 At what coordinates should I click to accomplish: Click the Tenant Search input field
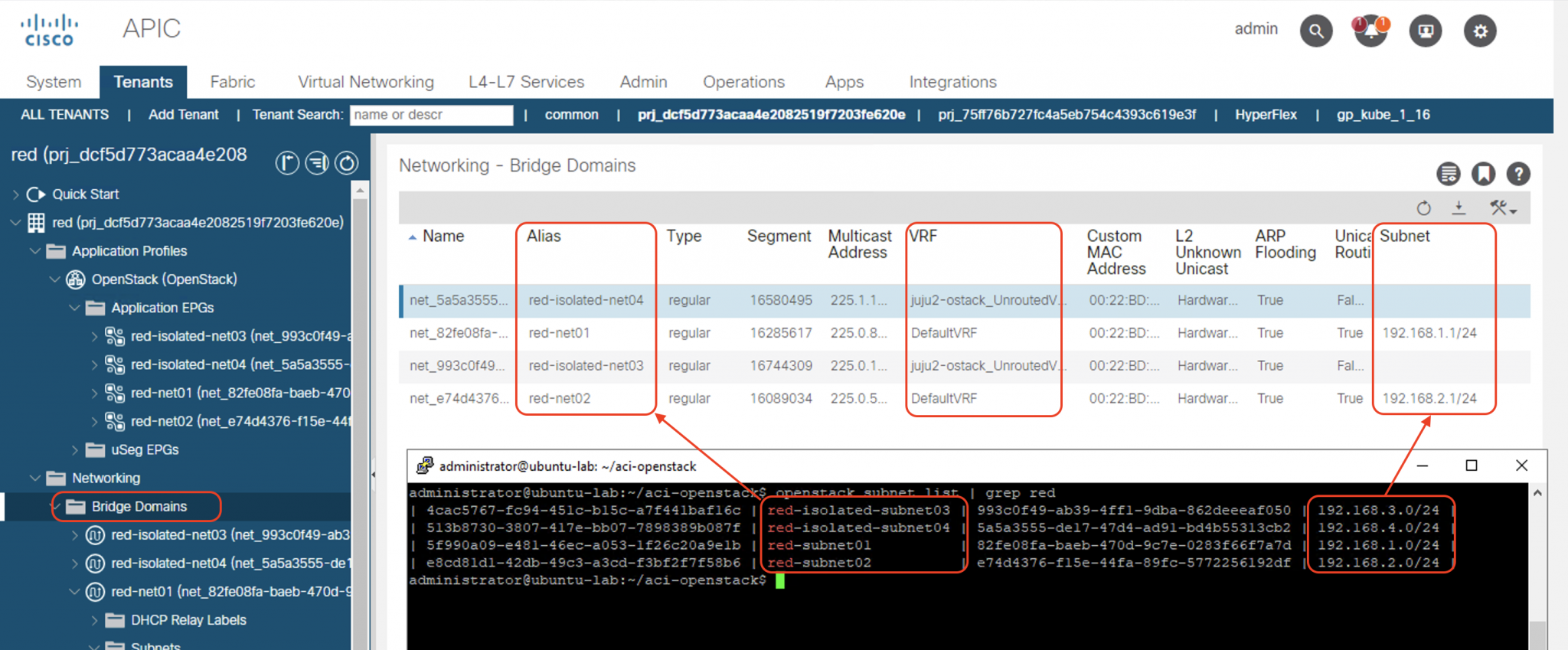(431, 115)
